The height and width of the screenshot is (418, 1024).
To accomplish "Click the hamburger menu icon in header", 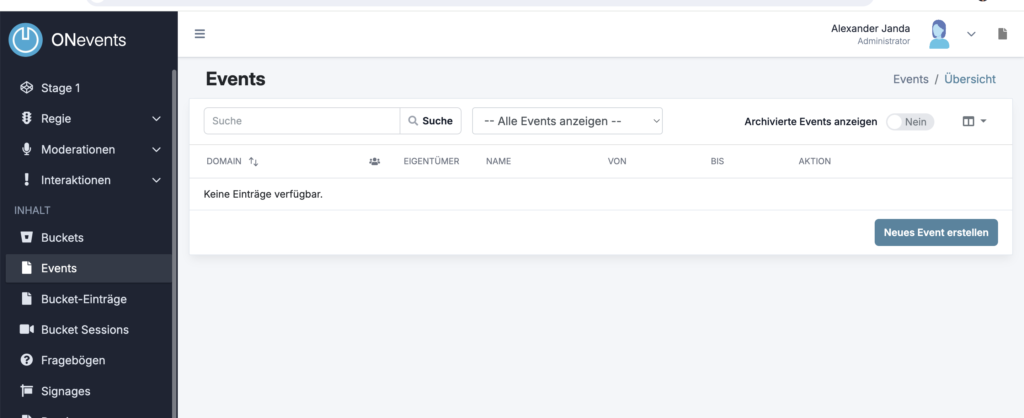I will 200,34.
